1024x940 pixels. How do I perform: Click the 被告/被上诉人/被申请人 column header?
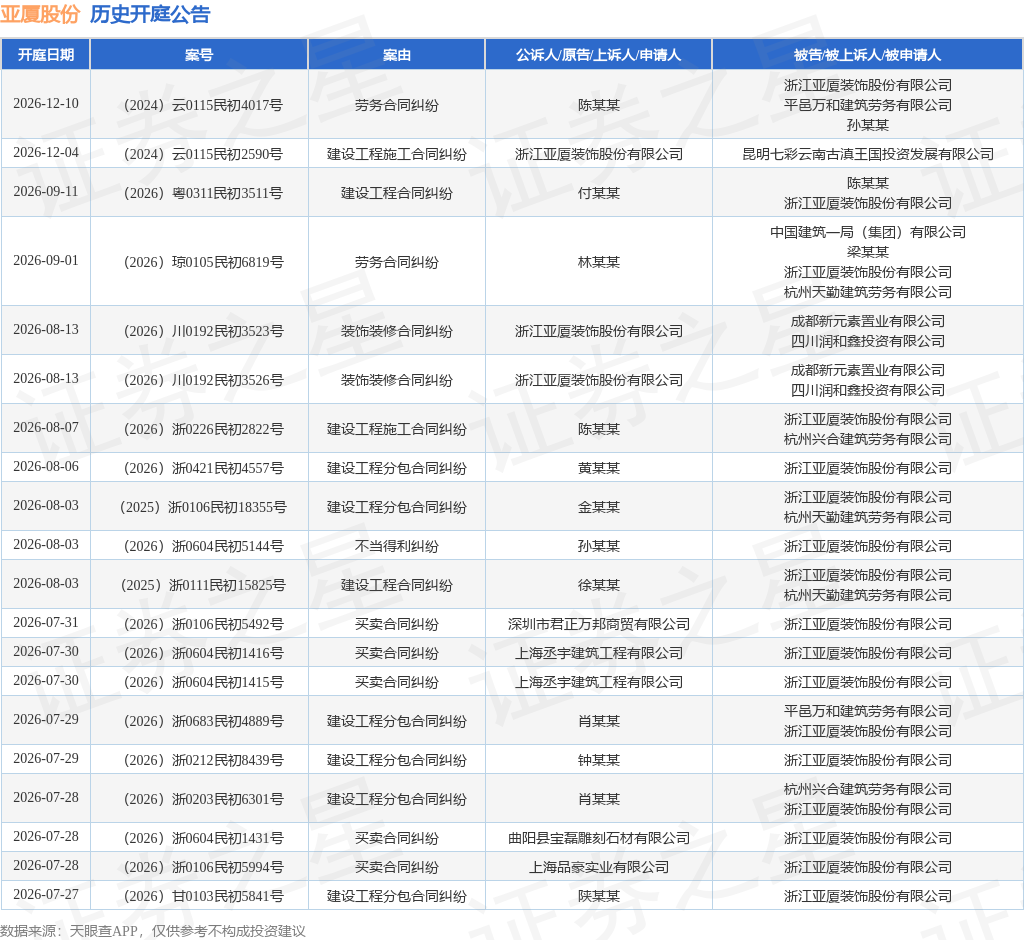tap(867, 55)
